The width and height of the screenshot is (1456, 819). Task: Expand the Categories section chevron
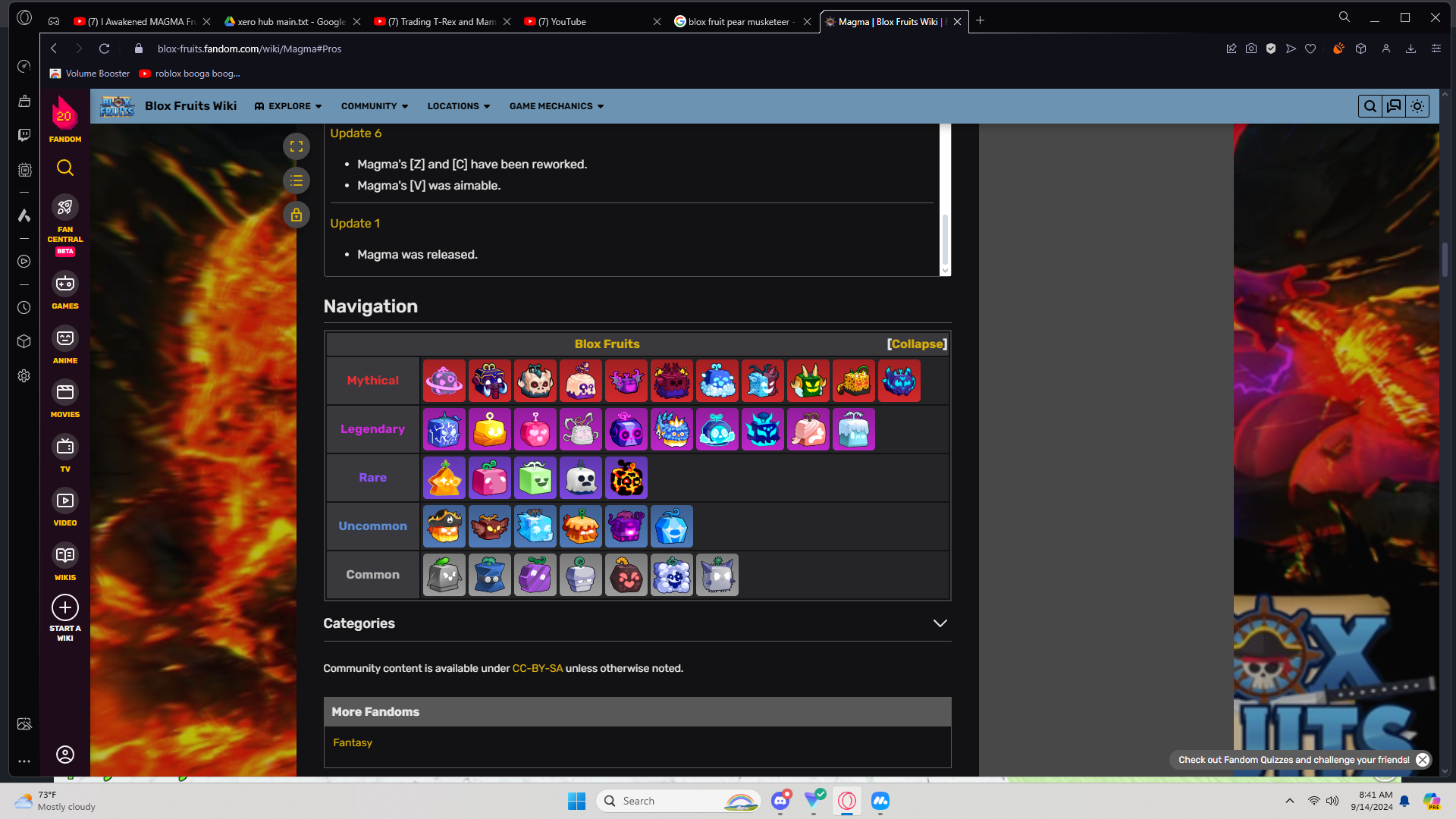[x=940, y=623]
